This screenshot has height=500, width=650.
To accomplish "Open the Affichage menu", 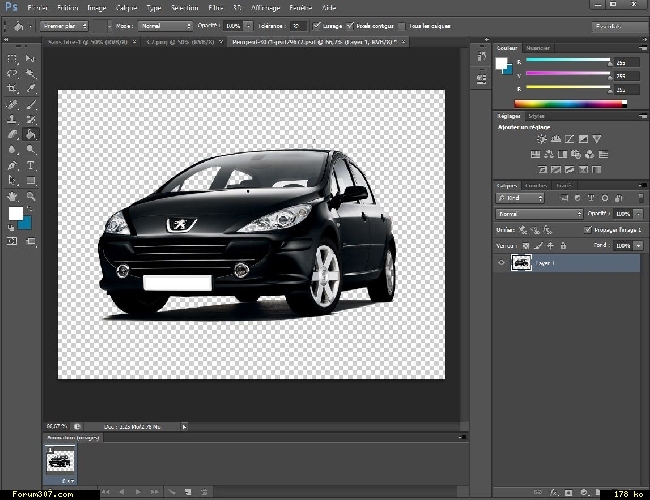I will (265, 8).
